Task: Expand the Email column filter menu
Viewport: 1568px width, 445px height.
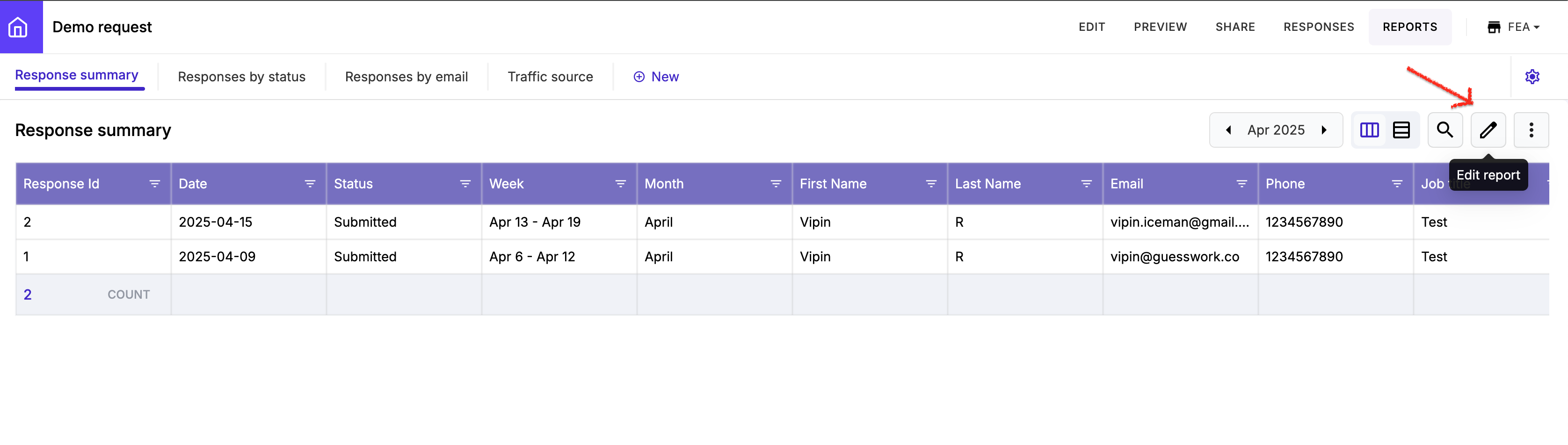Action: point(1242,184)
